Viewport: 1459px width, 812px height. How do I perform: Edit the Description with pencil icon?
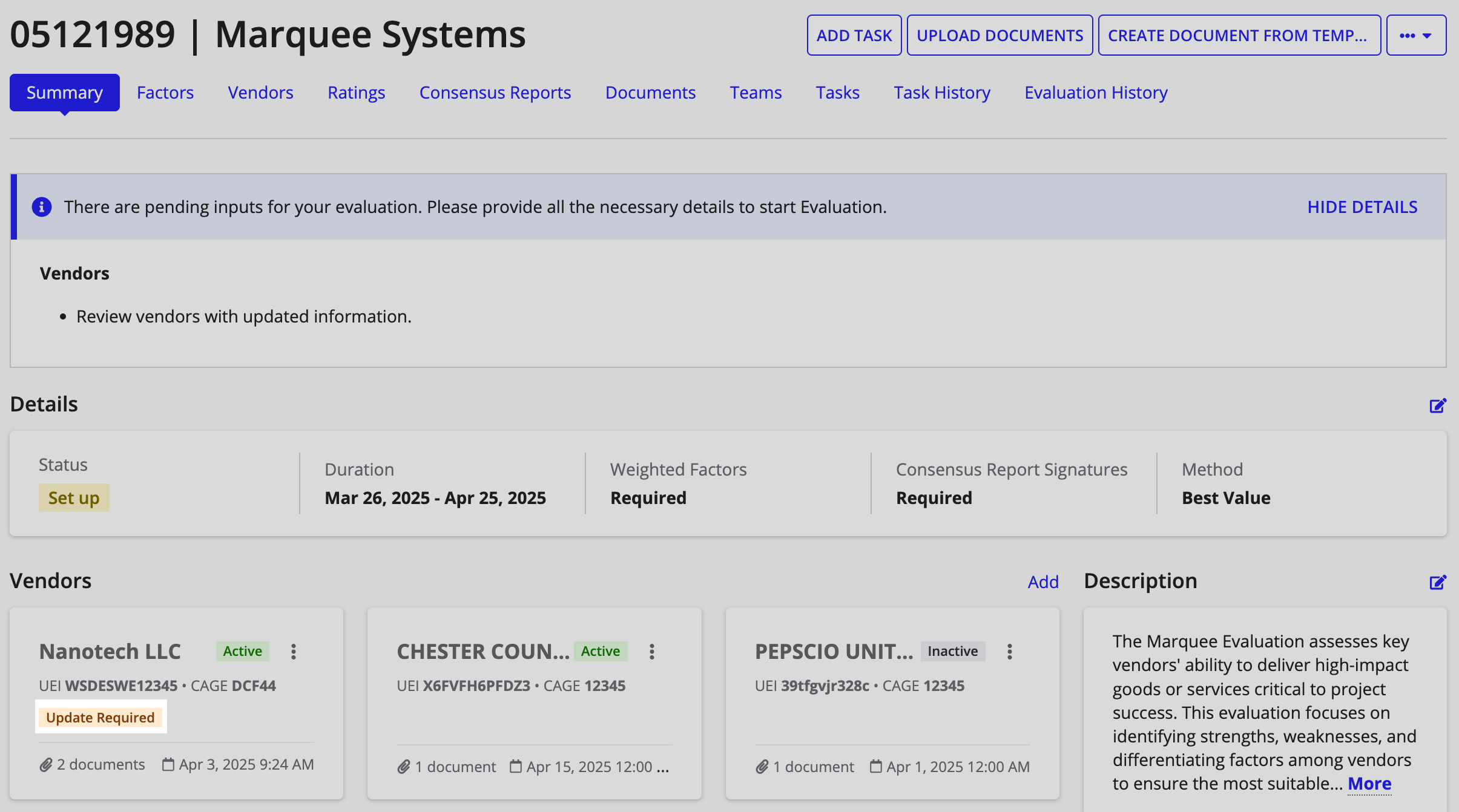[1438, 582]
